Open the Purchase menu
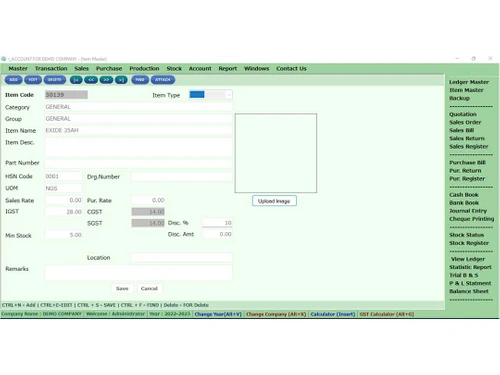The height and width of the screenshot is (375, 500). [x=109, y=68]
